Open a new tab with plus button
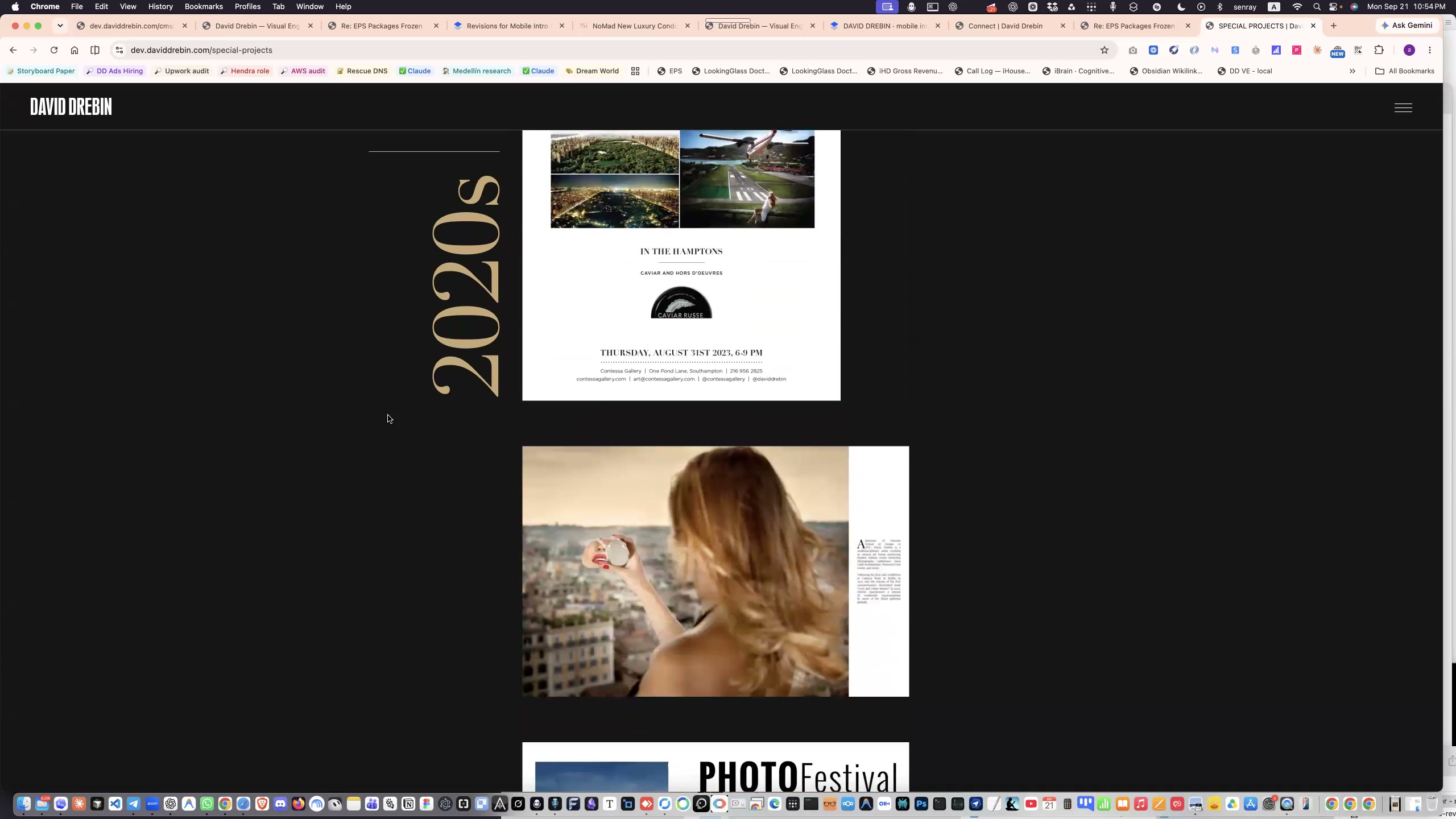This screenshot has height=819, width=1456. tap(1334, 26)
